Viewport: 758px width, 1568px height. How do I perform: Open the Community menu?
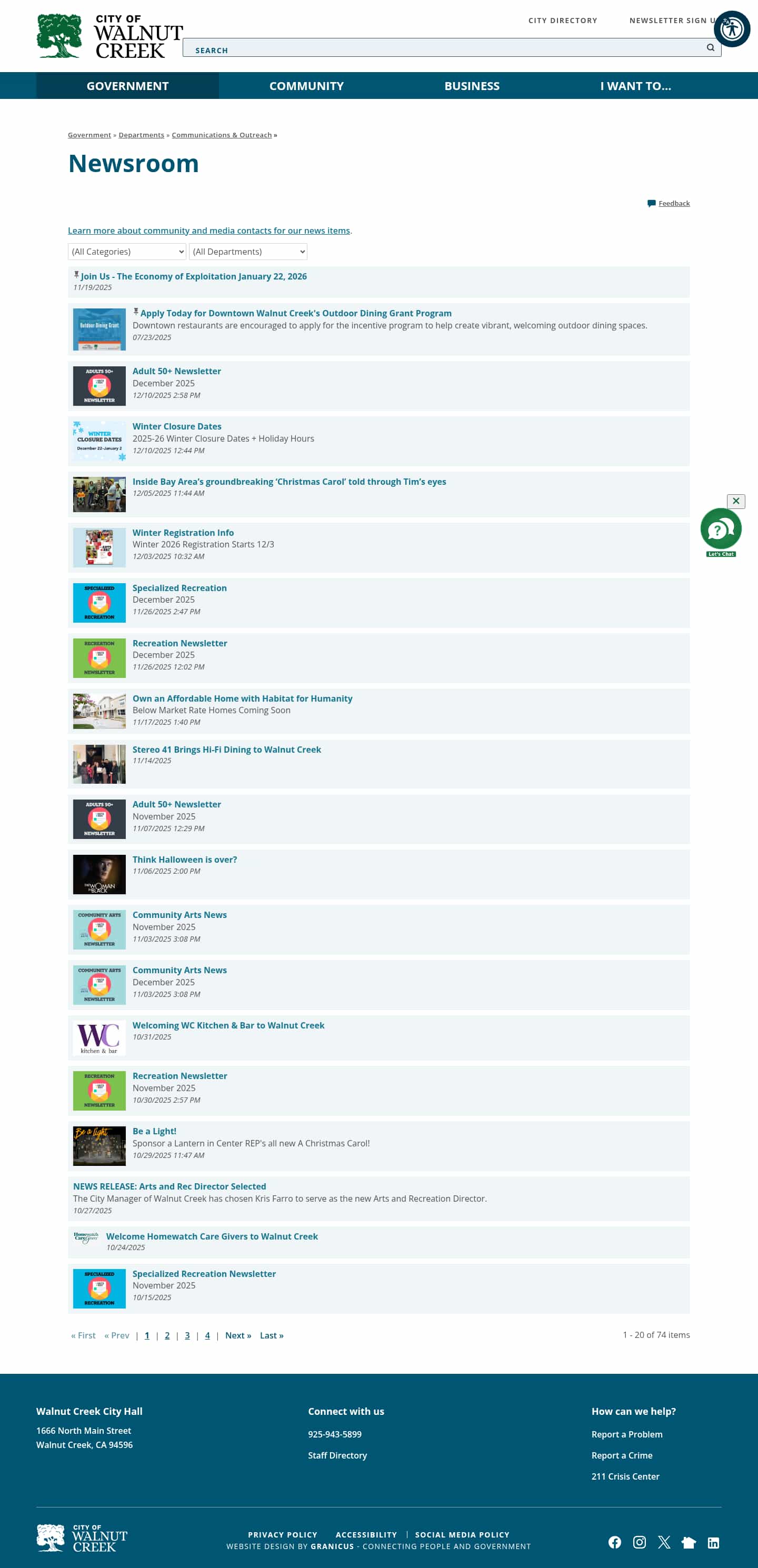[x=306, y=86]
